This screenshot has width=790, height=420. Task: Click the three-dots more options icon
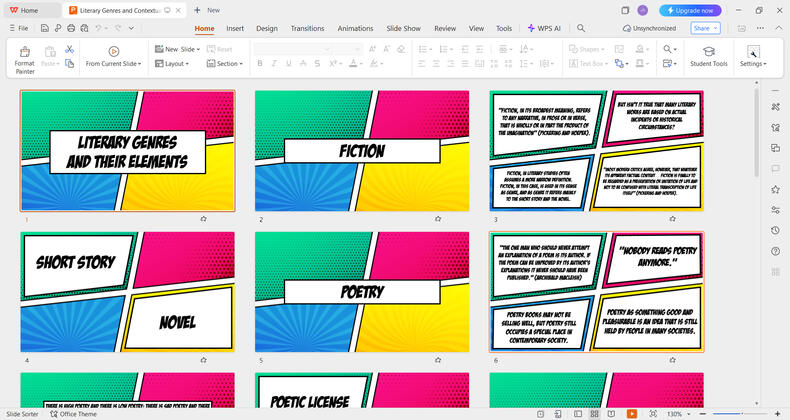760,28
